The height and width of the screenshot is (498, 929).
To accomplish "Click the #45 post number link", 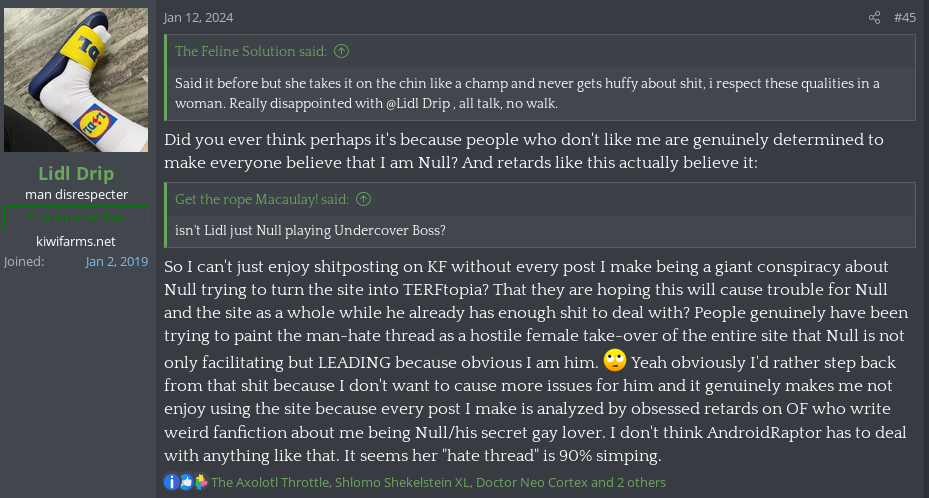I will 904,17.
